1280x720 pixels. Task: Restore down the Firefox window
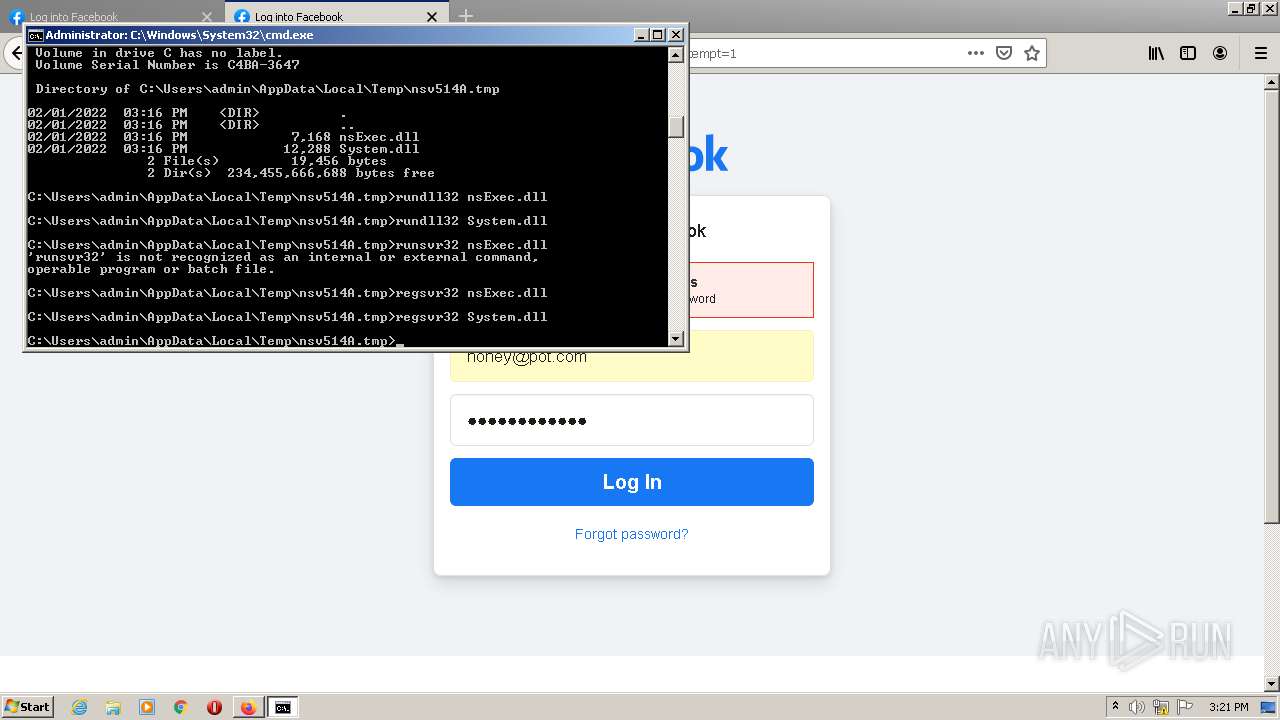click(x=1251, y=8)
